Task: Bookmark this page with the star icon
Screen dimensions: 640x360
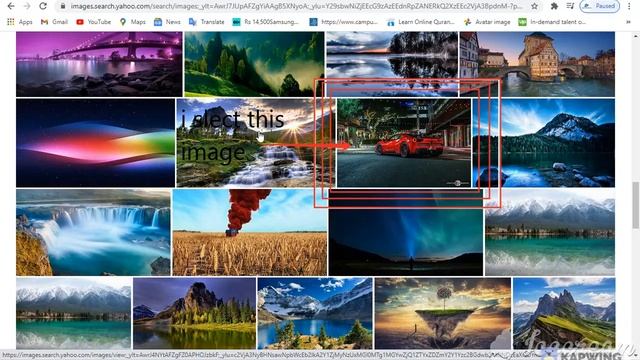Action: (x=534, y=6)
